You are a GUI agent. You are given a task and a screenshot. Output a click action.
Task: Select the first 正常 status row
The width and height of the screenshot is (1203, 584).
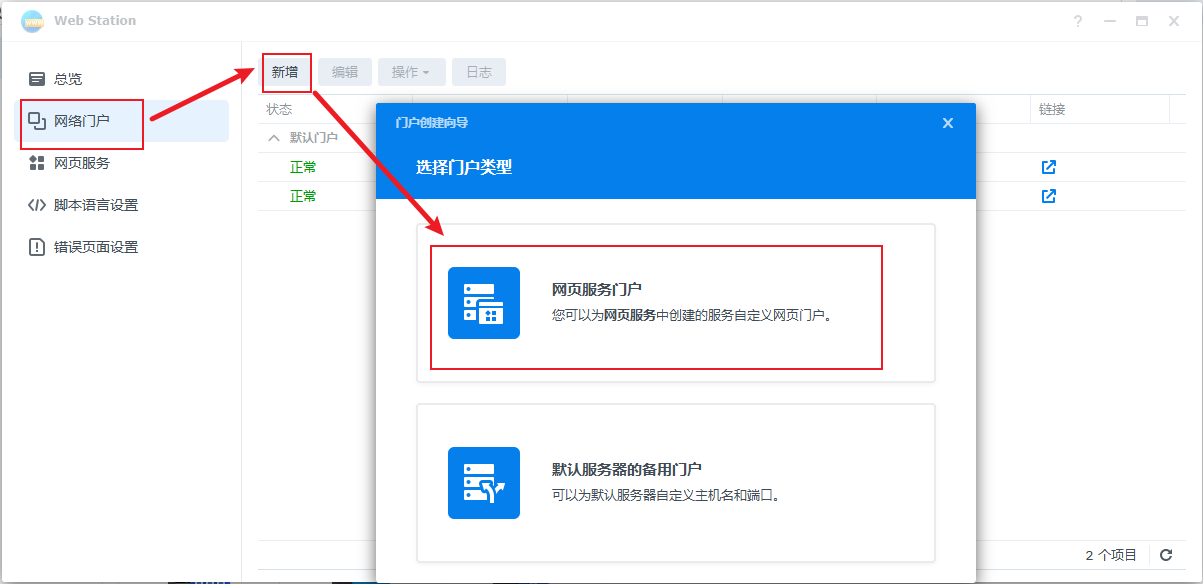tap(303, 167)
